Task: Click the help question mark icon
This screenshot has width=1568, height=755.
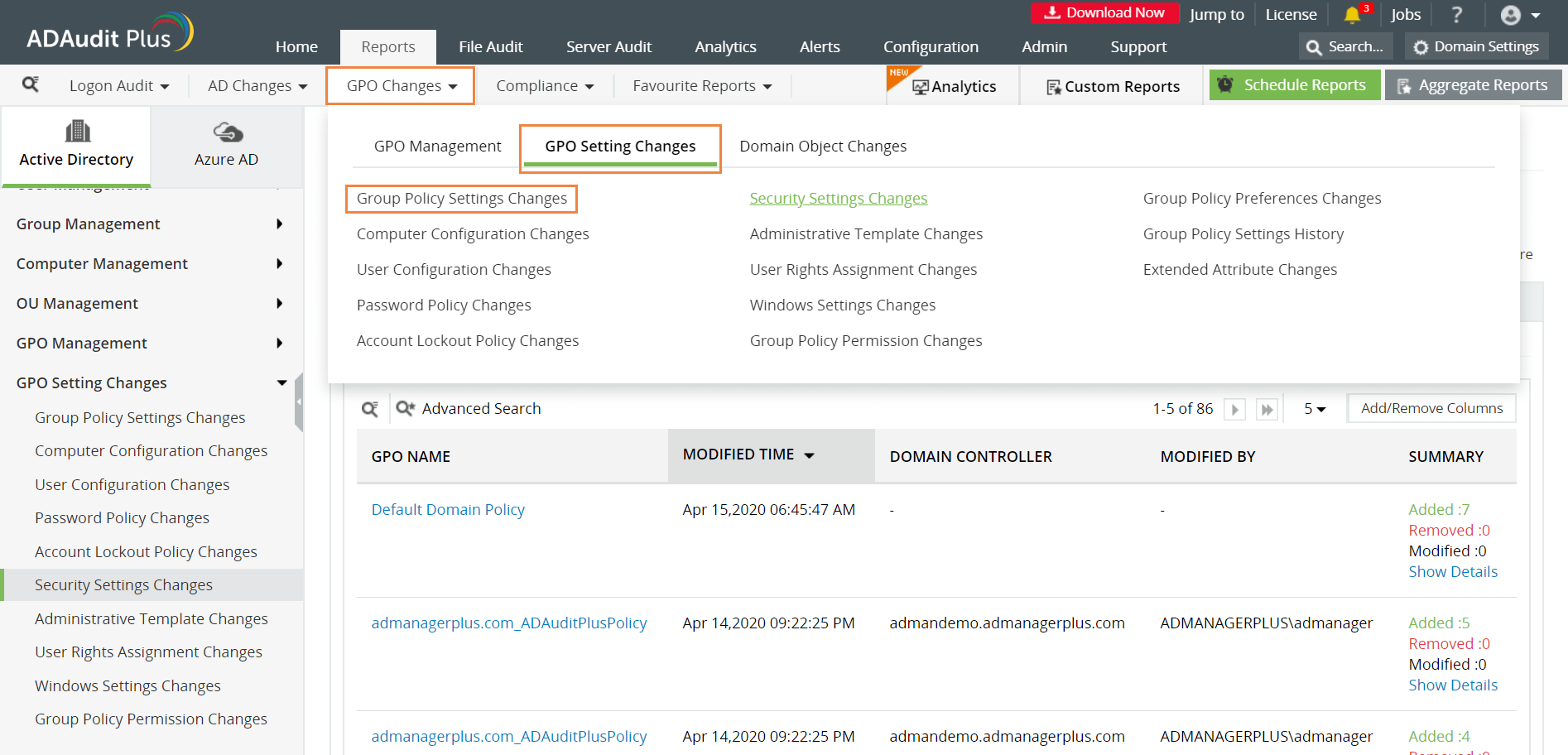Action: (1457, 14)
